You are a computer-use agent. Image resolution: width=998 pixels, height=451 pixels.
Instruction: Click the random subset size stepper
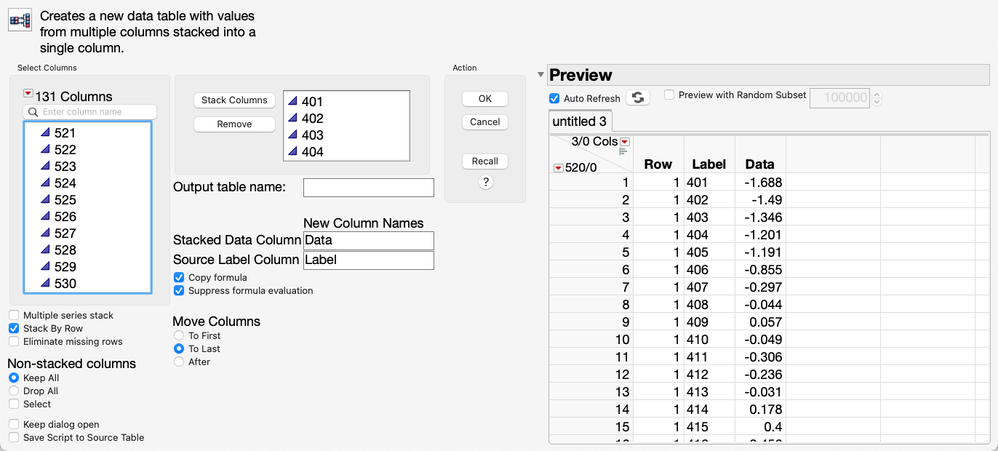click(876, 97)
